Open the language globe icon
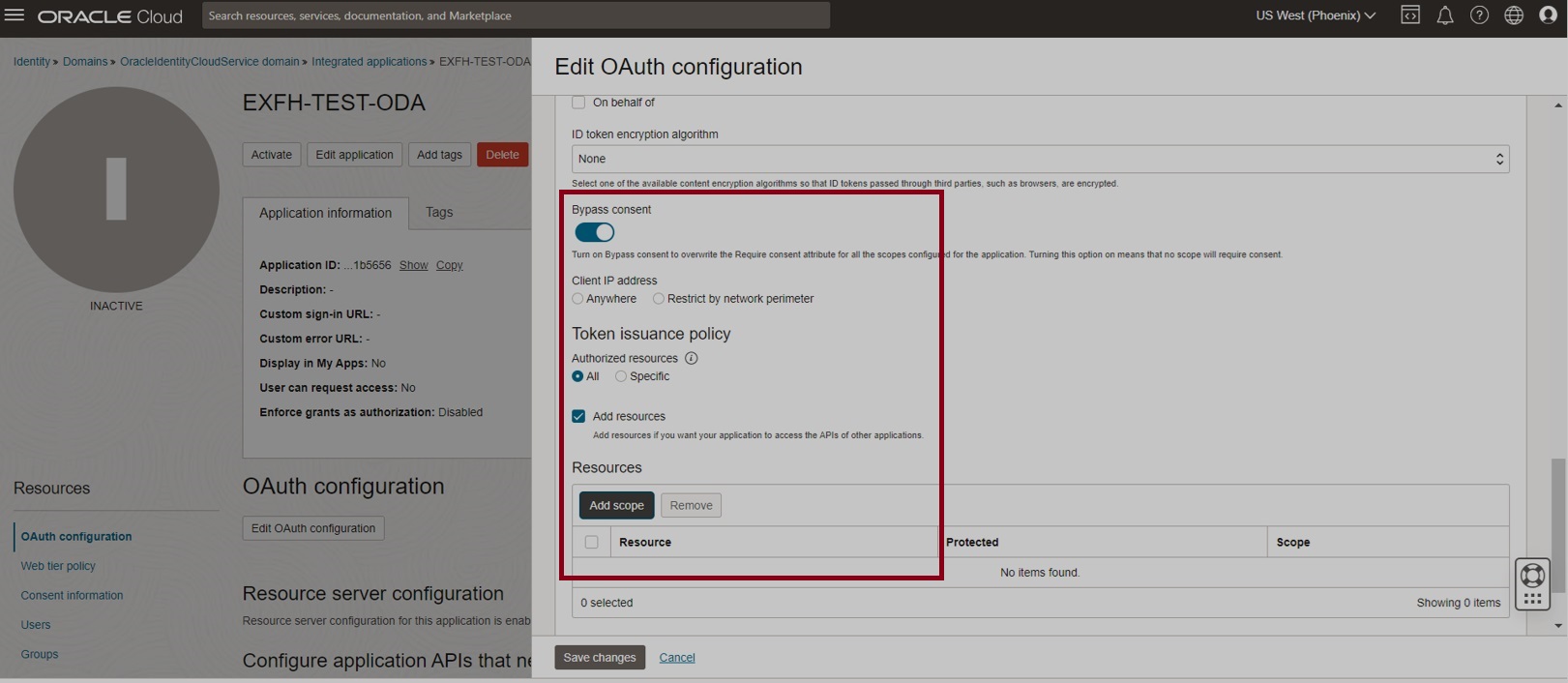 pyautogui.click(x=1514, y=15)
